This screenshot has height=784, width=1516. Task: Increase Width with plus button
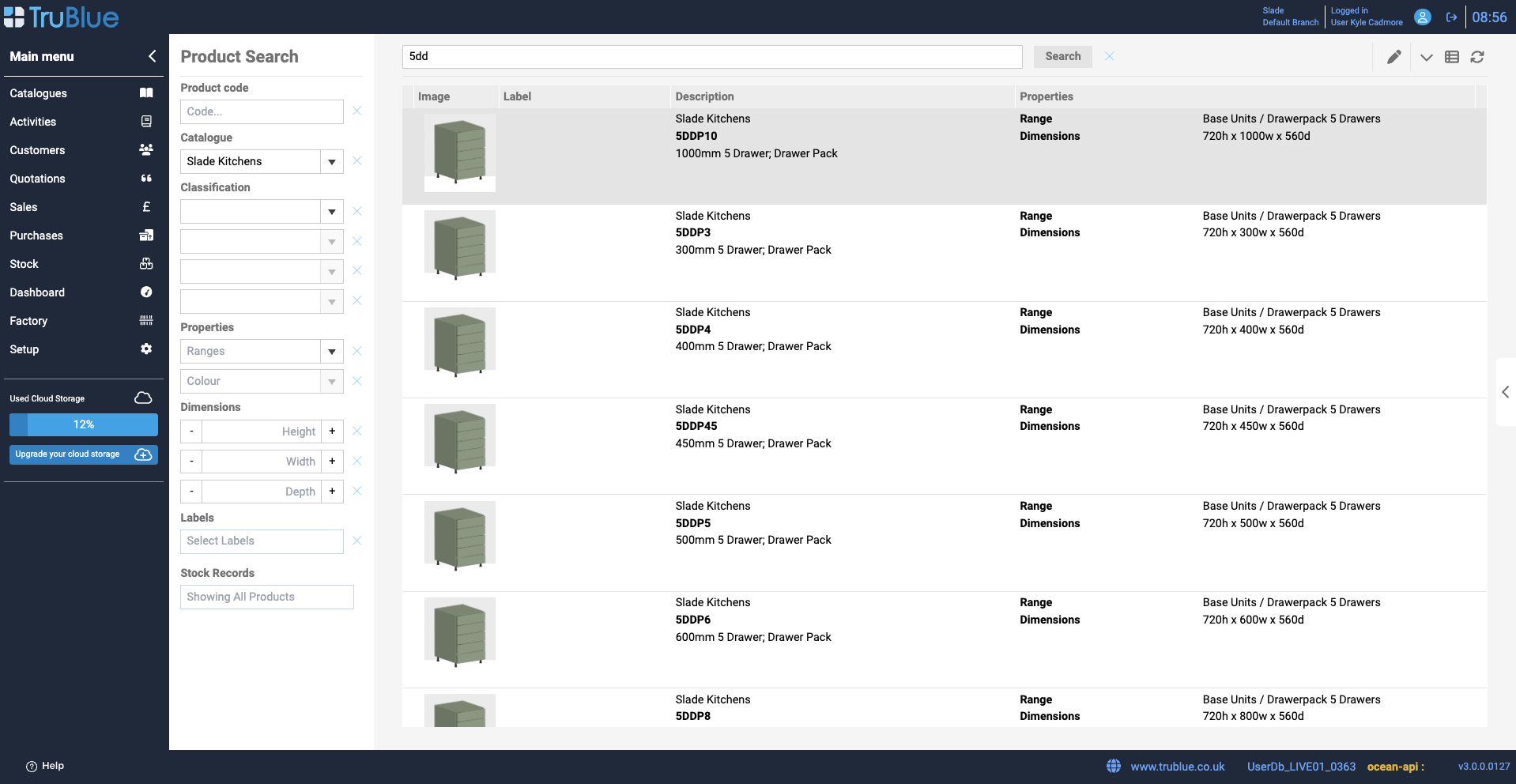coord(332,462)
